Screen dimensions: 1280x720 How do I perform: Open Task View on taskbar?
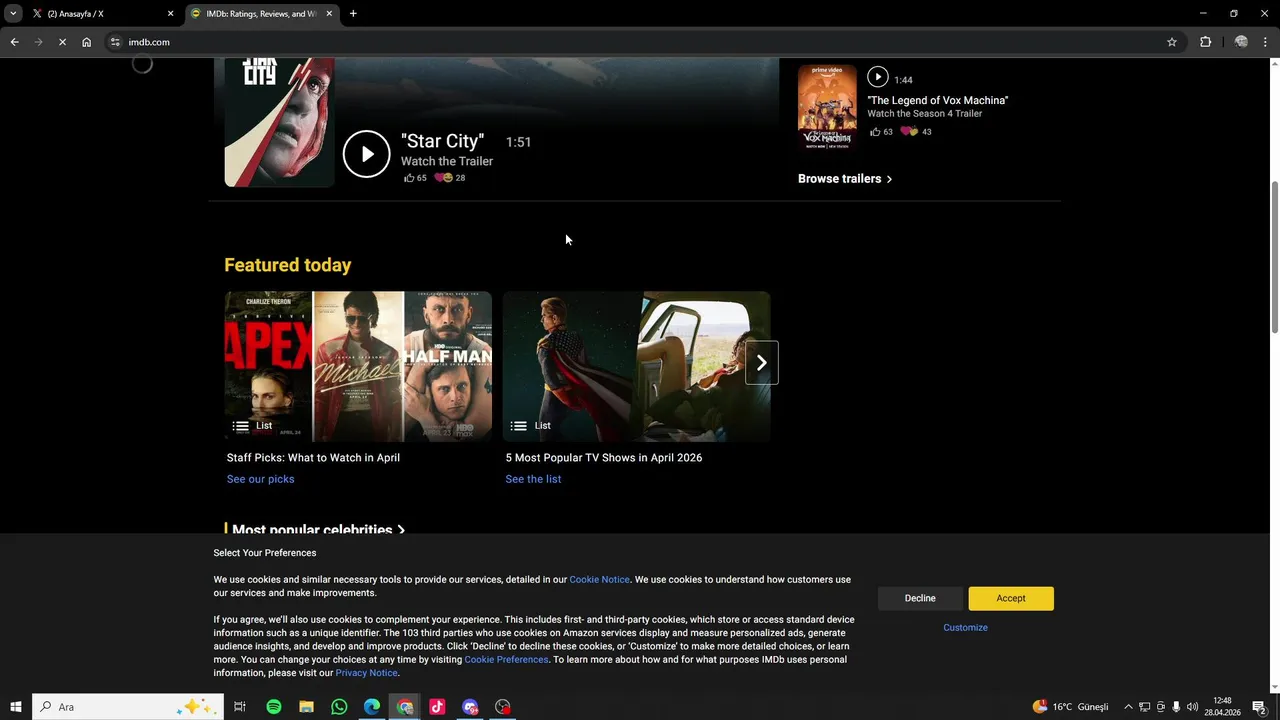click(x=240, y=707)
